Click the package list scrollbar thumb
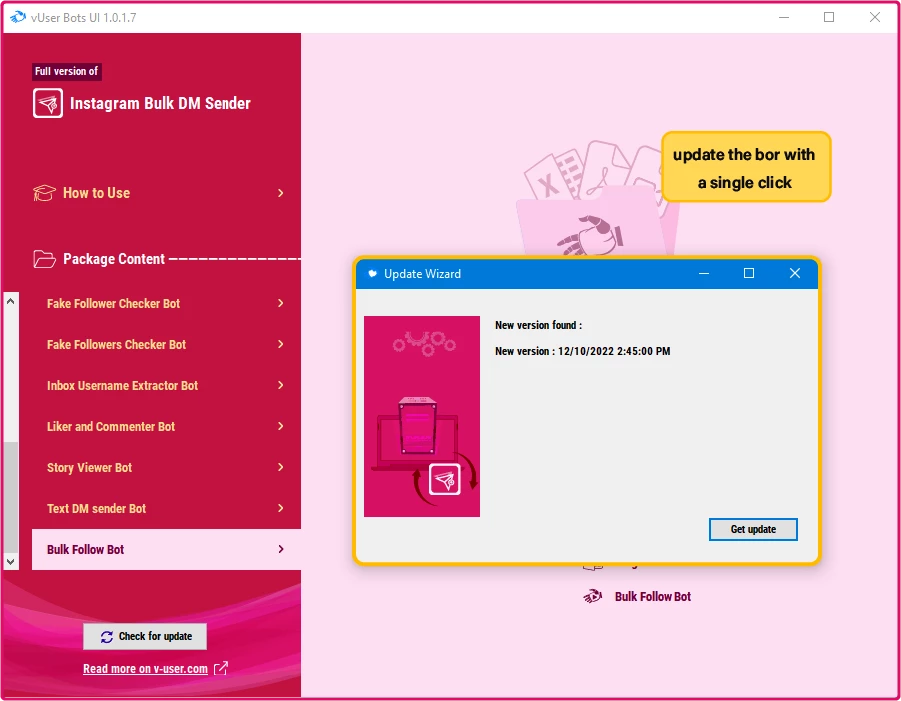The image size is (901, 701). point(10,497)
